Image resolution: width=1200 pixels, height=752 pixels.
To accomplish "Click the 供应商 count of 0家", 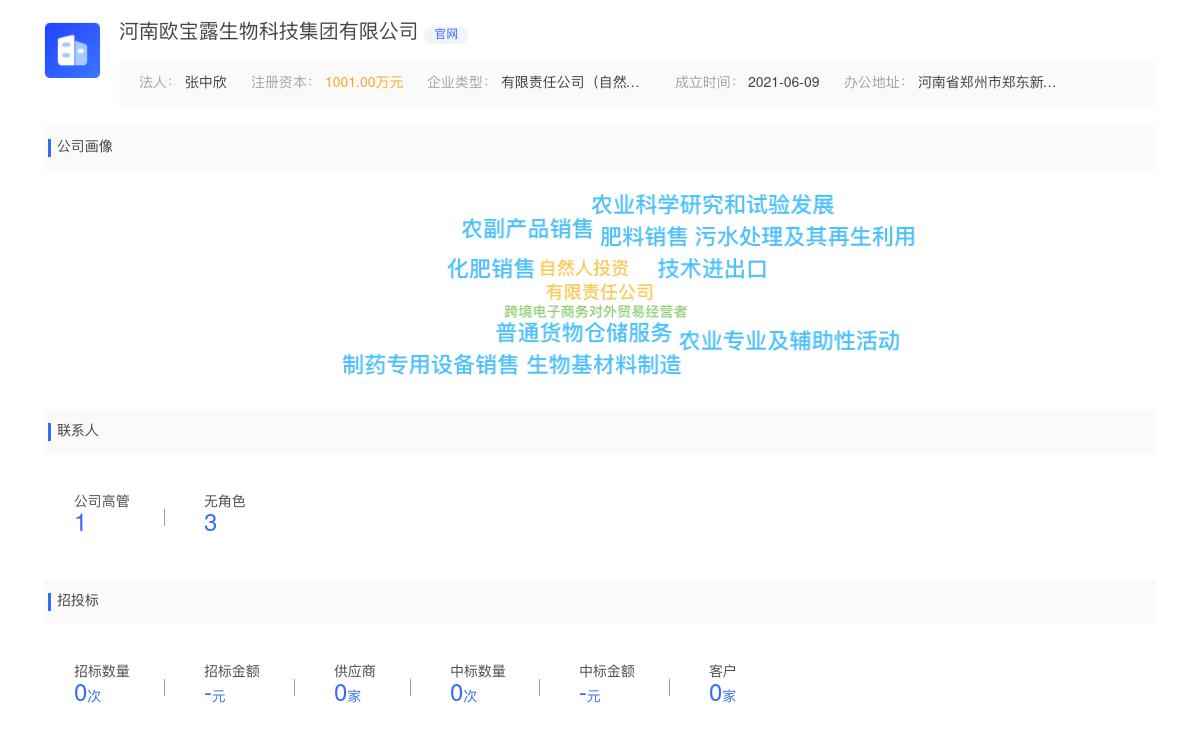I will pyautogui.click(x=347, y=692).
